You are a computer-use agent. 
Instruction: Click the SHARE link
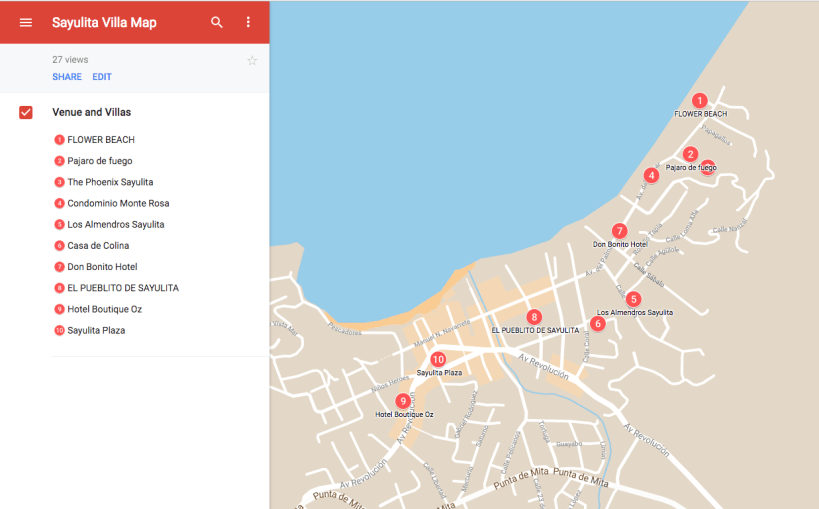click(x=67, y=77)
